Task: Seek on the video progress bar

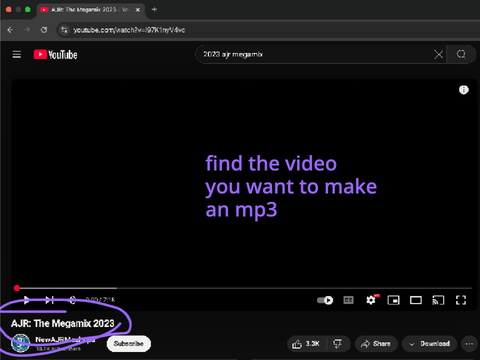Action: 244,288
